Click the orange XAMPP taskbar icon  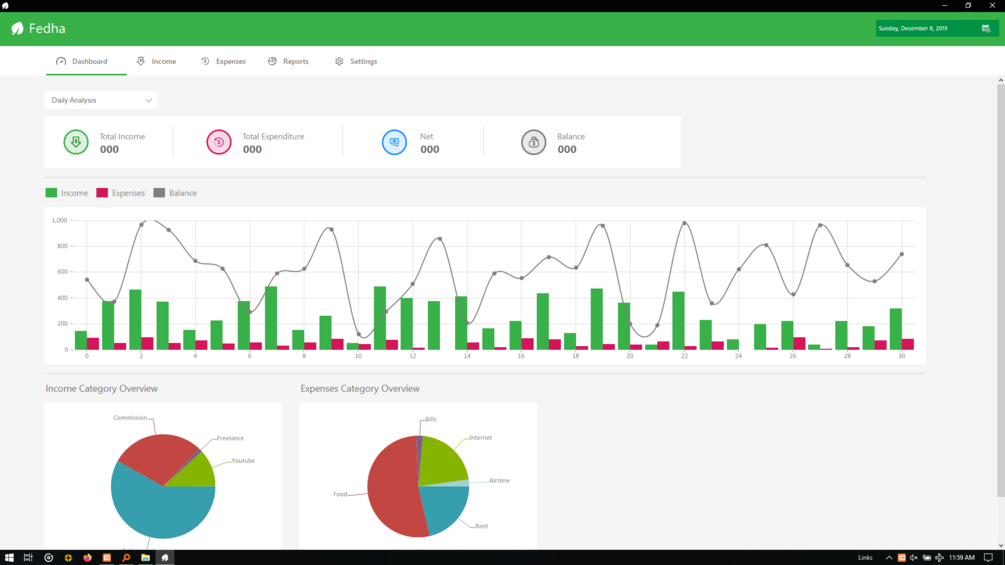coord(107,557)
